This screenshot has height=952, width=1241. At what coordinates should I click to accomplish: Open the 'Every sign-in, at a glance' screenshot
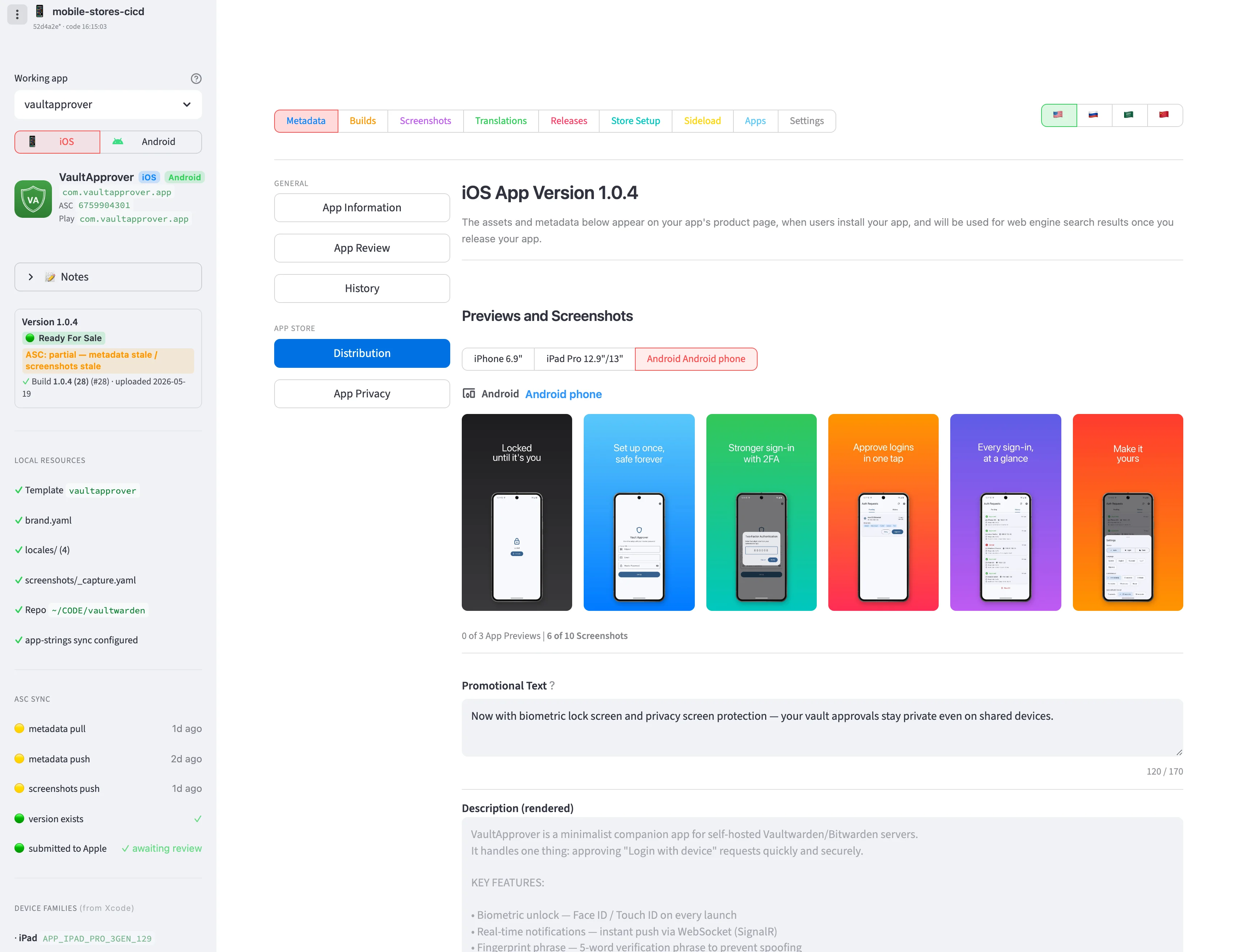(1005, 512)
